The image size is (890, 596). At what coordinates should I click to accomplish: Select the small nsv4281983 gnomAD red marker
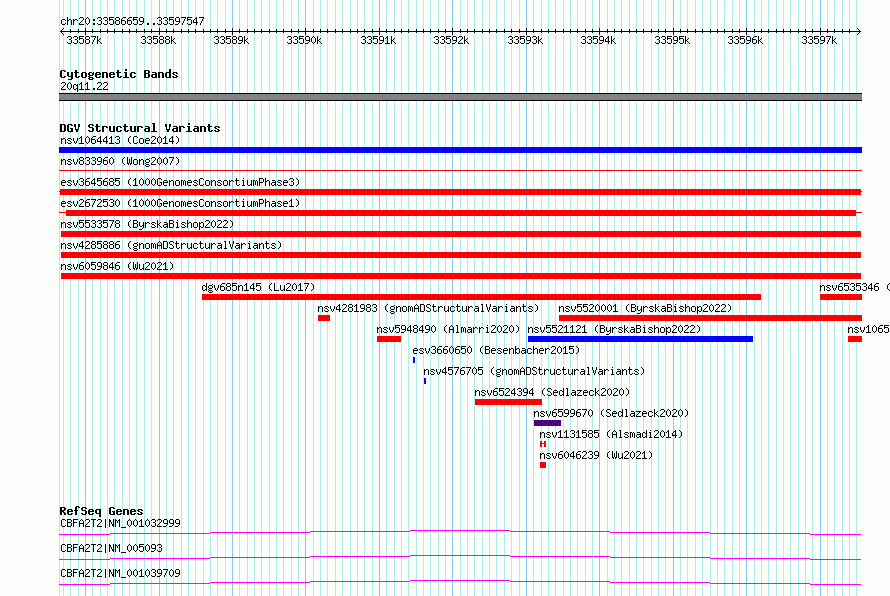pyautogui.click(x=324, y=318)
